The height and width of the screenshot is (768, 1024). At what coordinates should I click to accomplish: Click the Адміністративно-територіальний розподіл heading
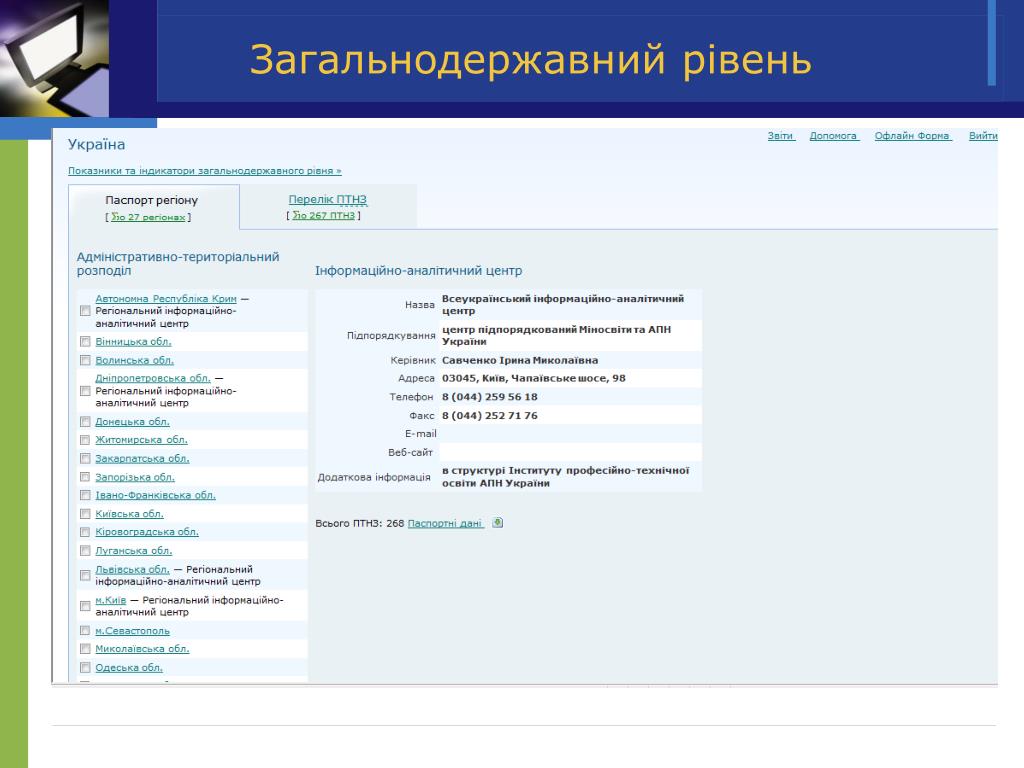point(178,263)
